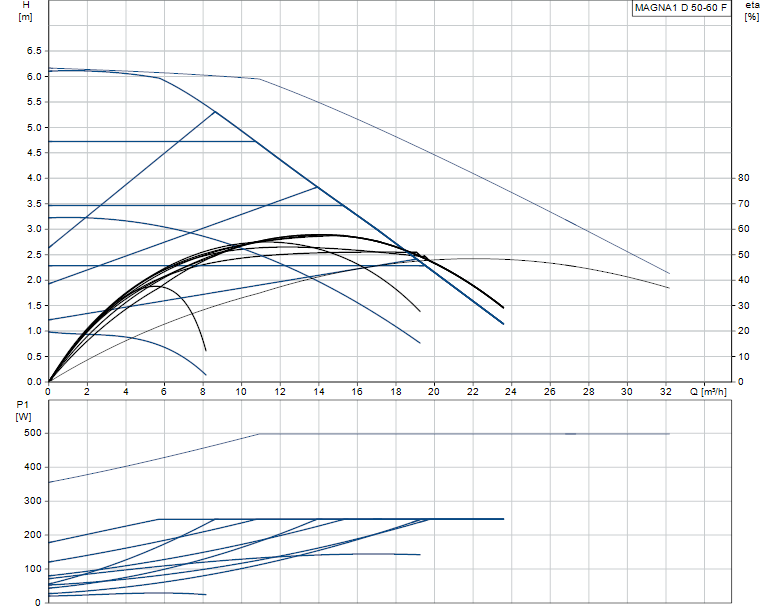Click the 16 tick on Q axis
This screenshot has width=774, height=611.
pos(357,391)
